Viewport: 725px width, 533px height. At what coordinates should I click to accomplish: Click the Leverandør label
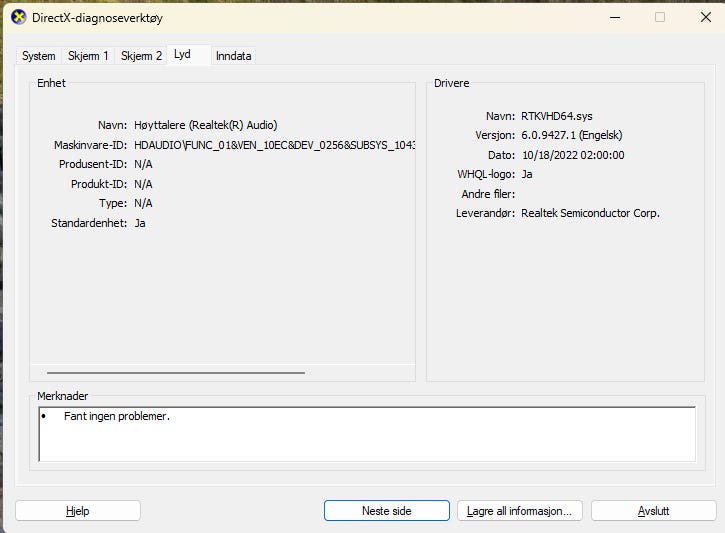(x=485, y=213)
